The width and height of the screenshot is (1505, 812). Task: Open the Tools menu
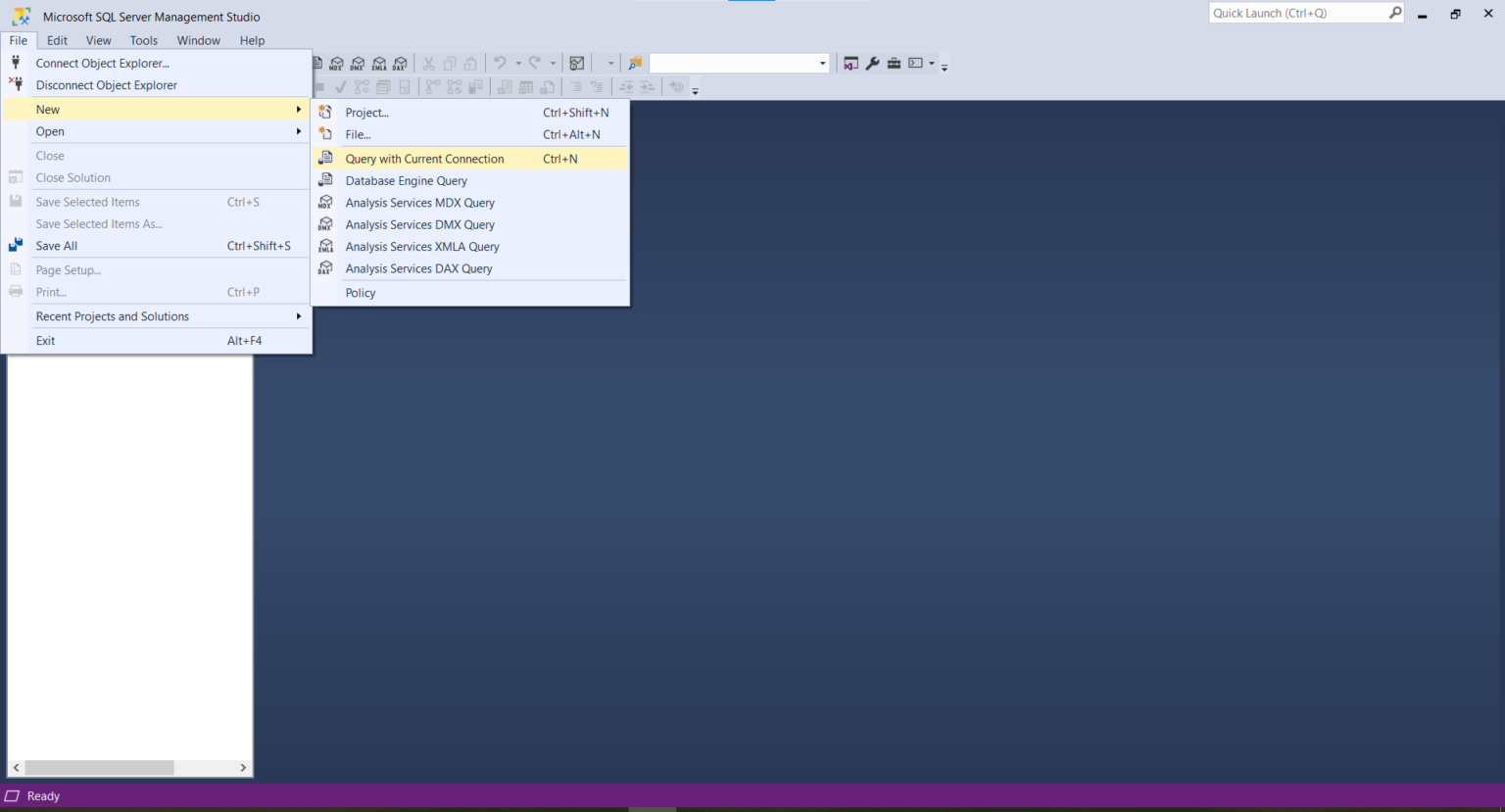[143, 40]
